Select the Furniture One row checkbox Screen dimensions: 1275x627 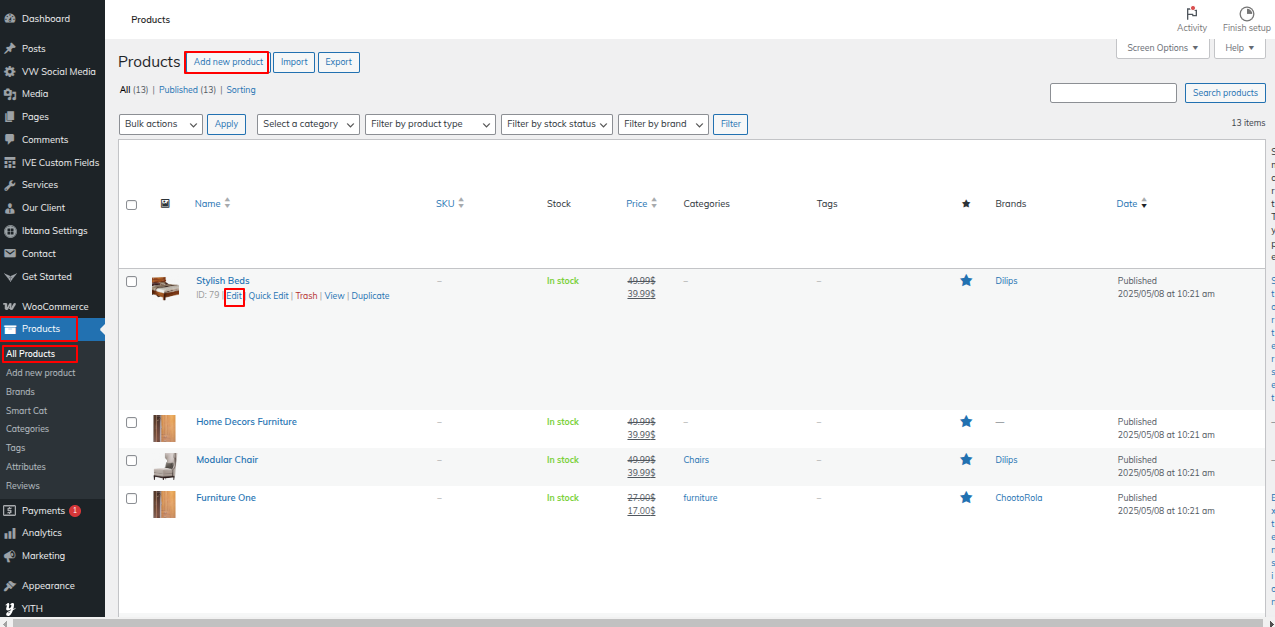tap(131, 498)
